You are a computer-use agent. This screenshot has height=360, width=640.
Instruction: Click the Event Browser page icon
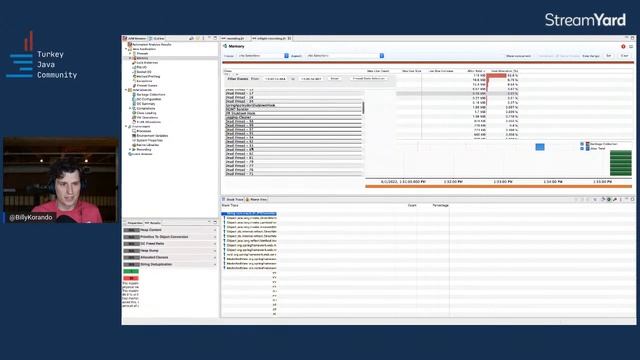pos(130,154)
